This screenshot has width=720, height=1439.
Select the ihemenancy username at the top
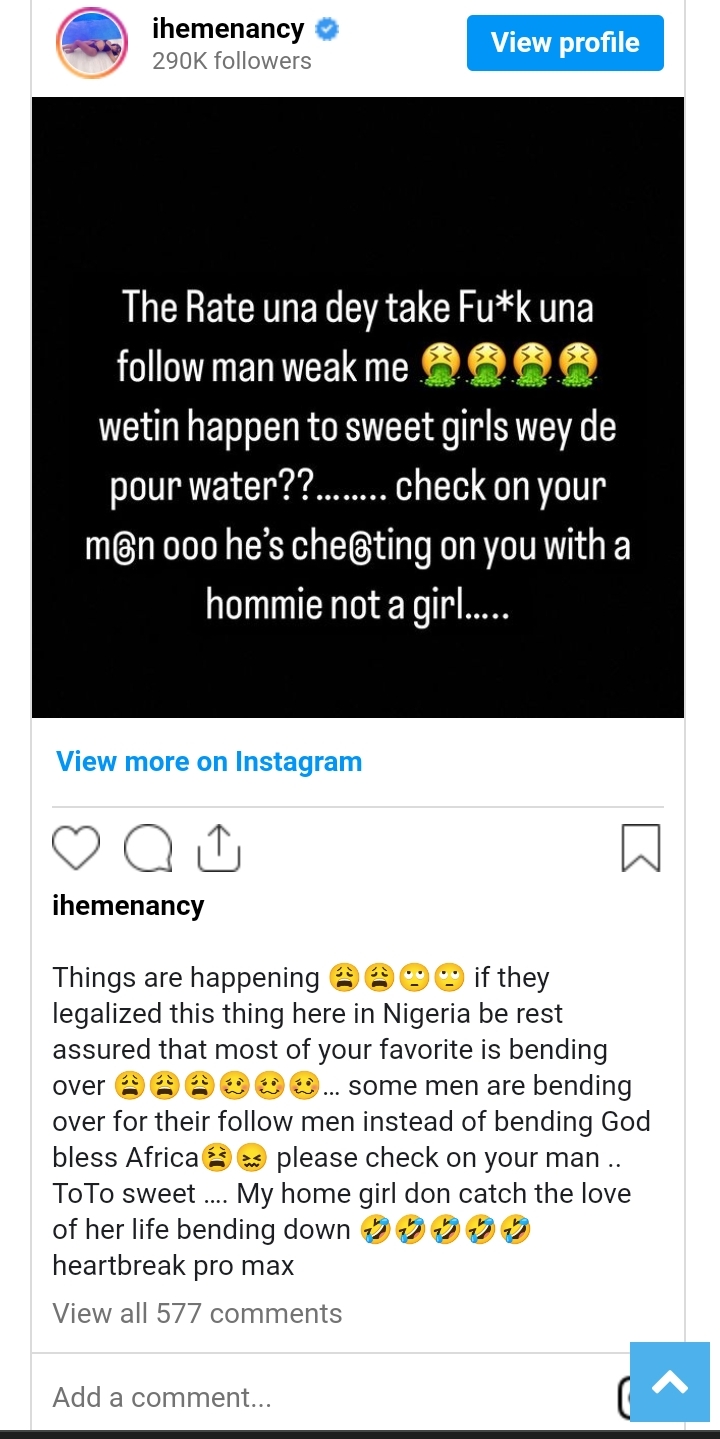(228, 29)
